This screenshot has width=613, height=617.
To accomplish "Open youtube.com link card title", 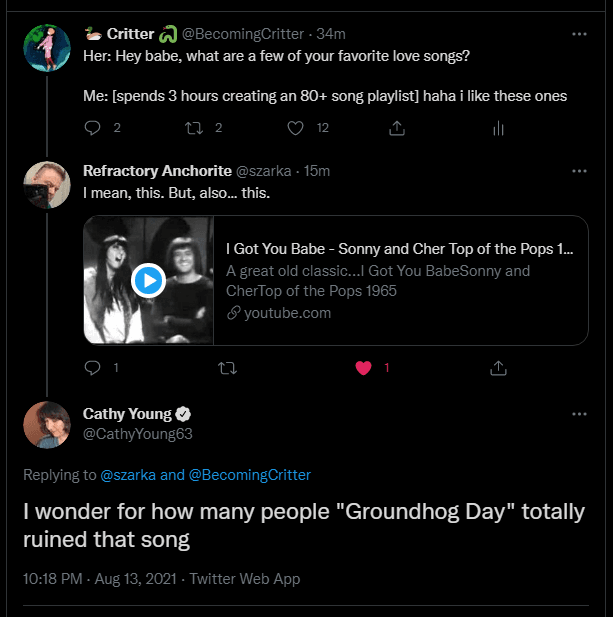I will (x=399, y=249).
